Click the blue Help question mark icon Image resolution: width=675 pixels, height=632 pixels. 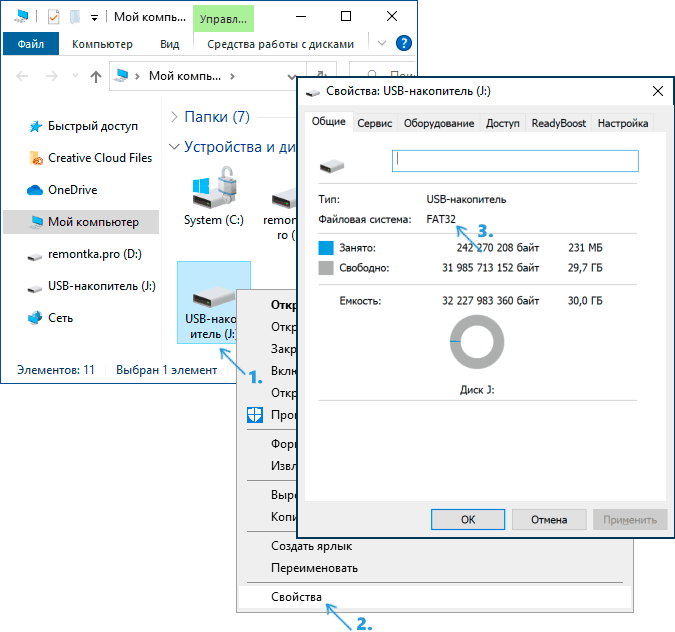pos(404,43)
